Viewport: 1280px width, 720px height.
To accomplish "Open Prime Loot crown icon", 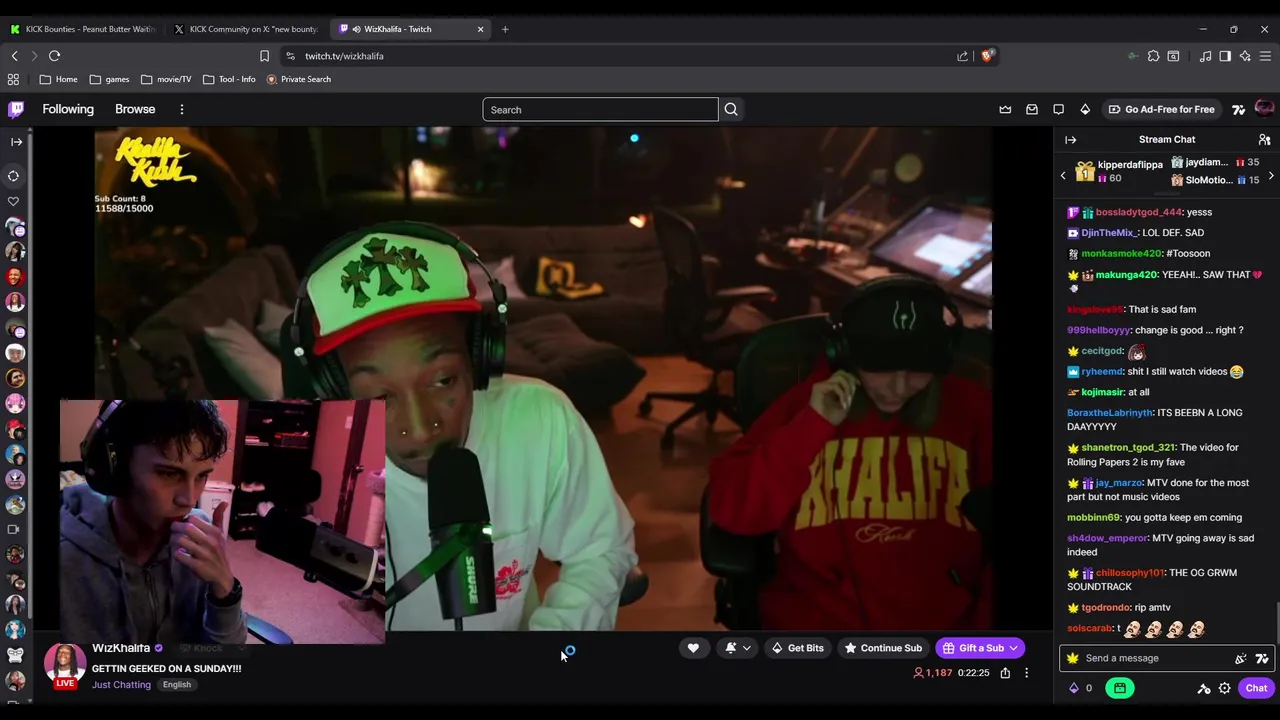I will coord(1005,109).
